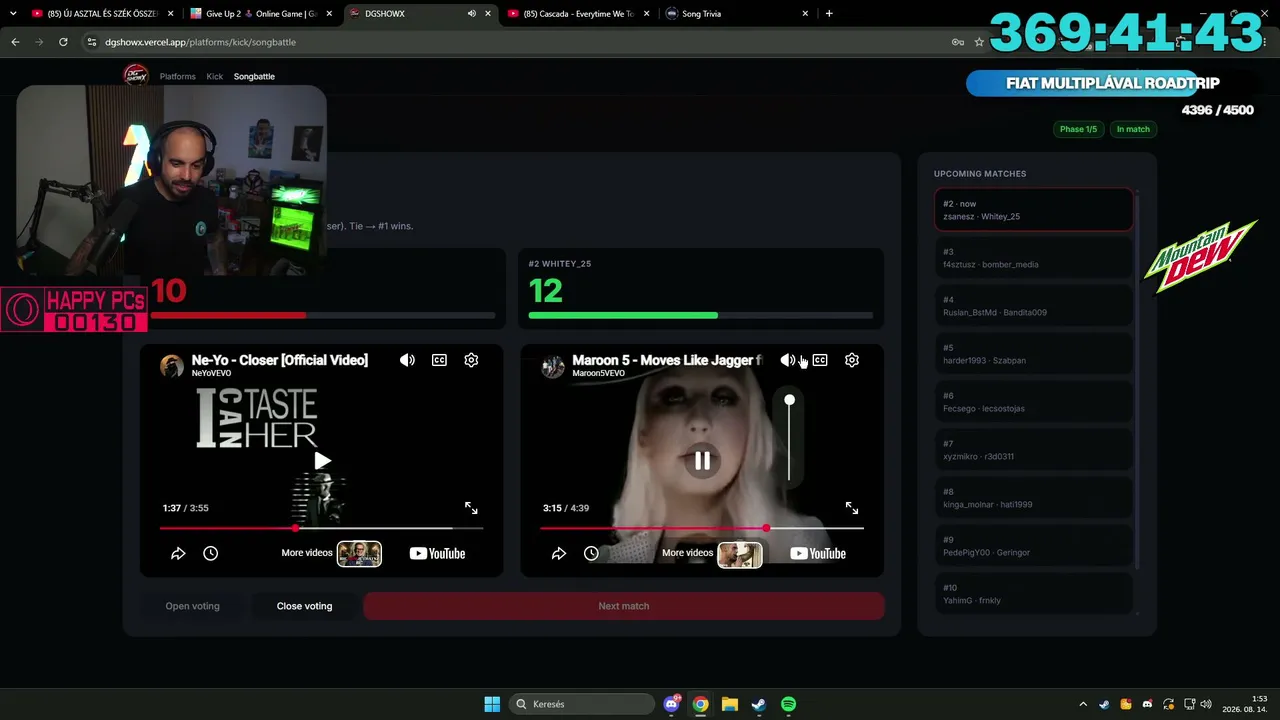The height and width of the screenshot is (720, 1280).
Task: Switch to the Song Trivia browser tab
Action: 737,14
